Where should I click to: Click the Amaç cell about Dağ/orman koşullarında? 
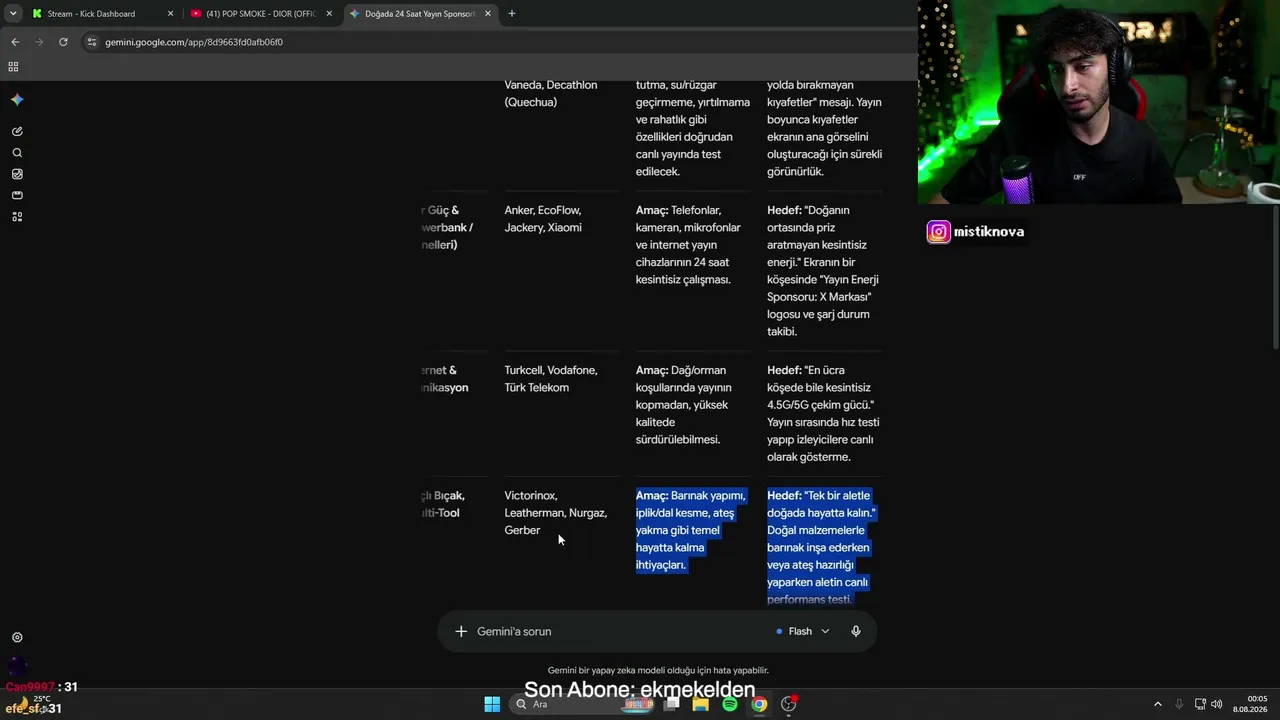pos(684,405)
